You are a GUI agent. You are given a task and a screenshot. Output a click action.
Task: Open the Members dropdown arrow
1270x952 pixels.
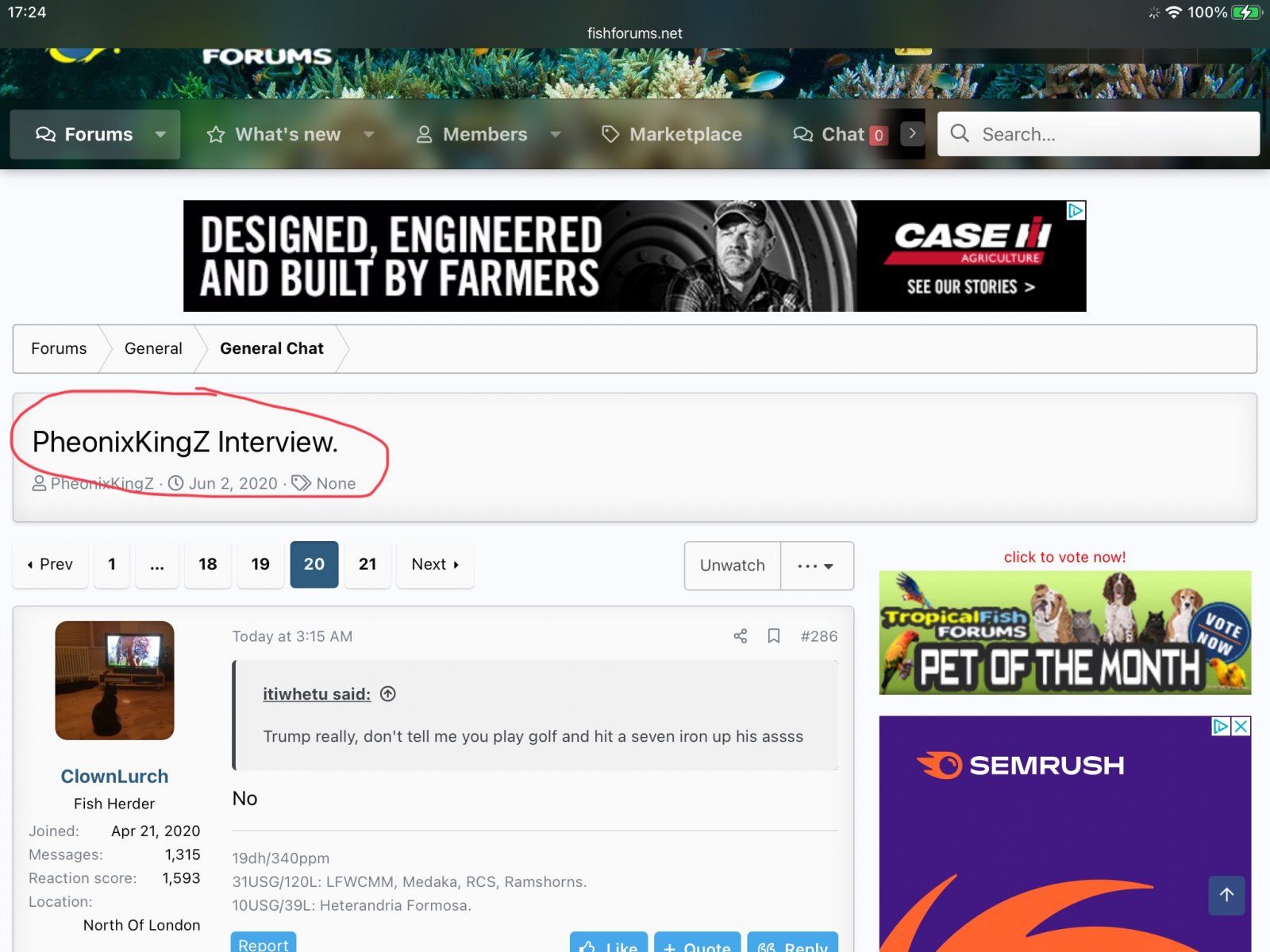coord(556,135)
